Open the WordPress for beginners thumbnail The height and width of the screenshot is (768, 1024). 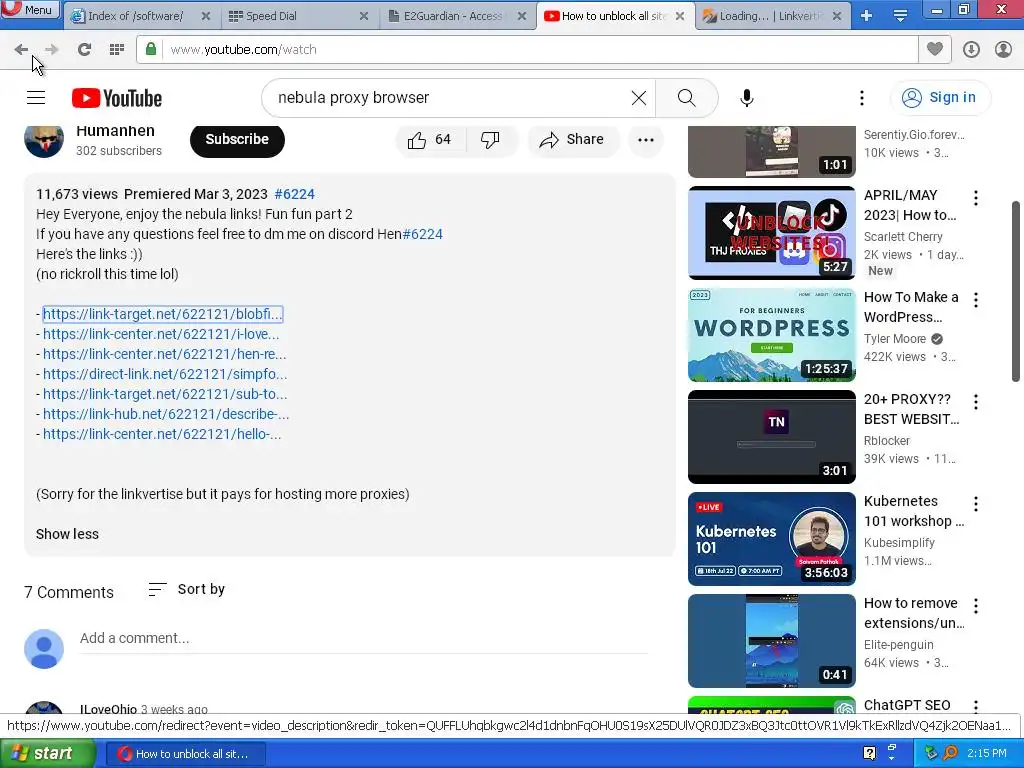pyautogui.click(x=771, y=334)
